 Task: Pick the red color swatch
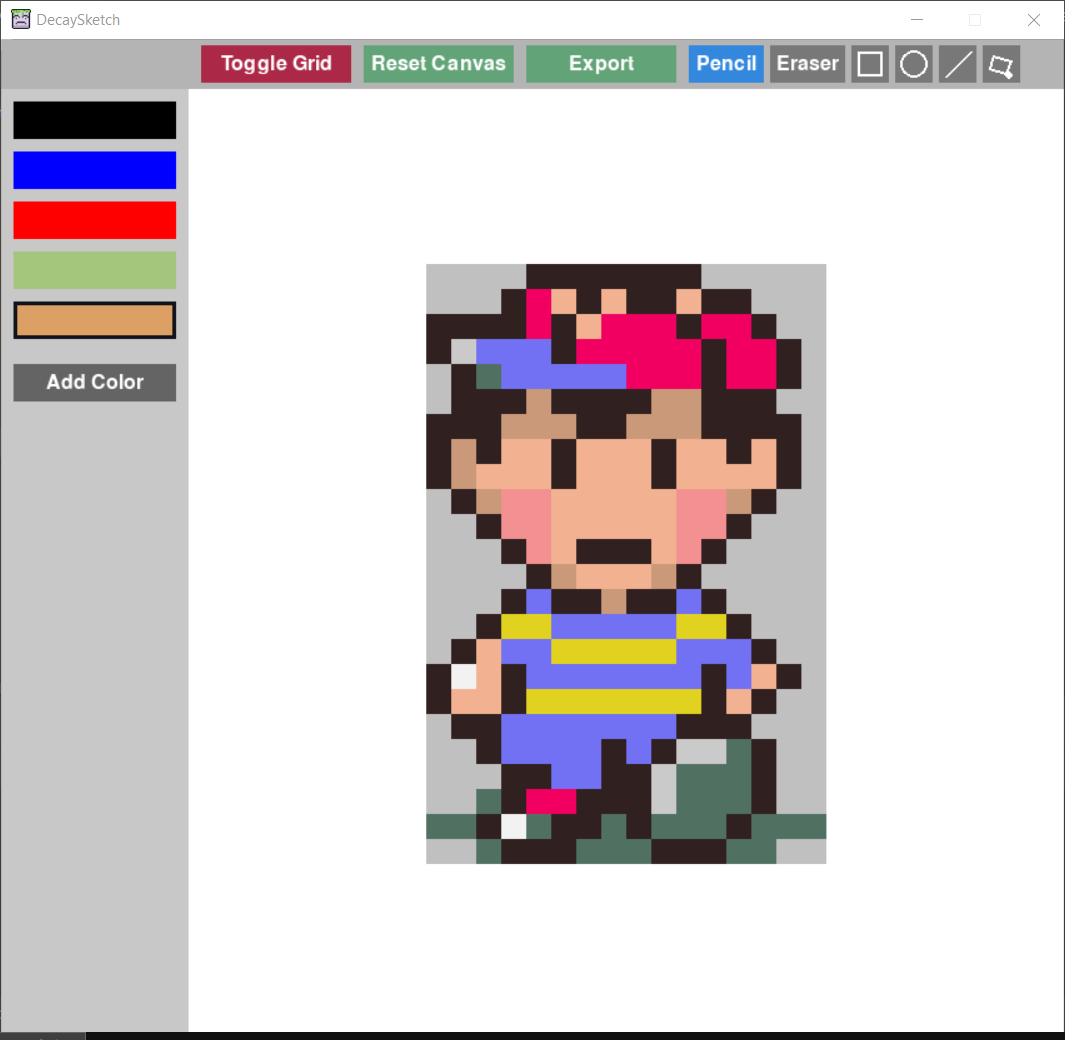pos(94,220)
